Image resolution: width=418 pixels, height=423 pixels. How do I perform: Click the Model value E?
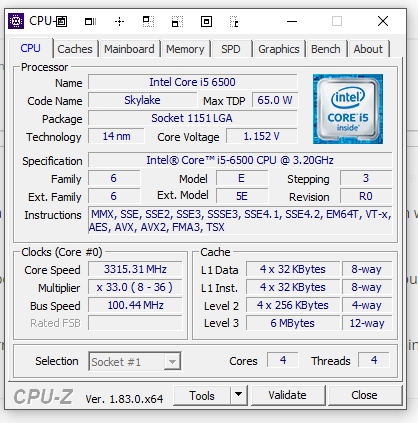coord(242,178)
